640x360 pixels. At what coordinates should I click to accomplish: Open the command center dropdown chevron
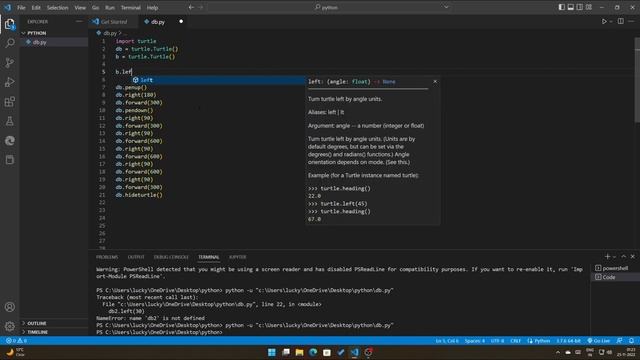(446, 7)
